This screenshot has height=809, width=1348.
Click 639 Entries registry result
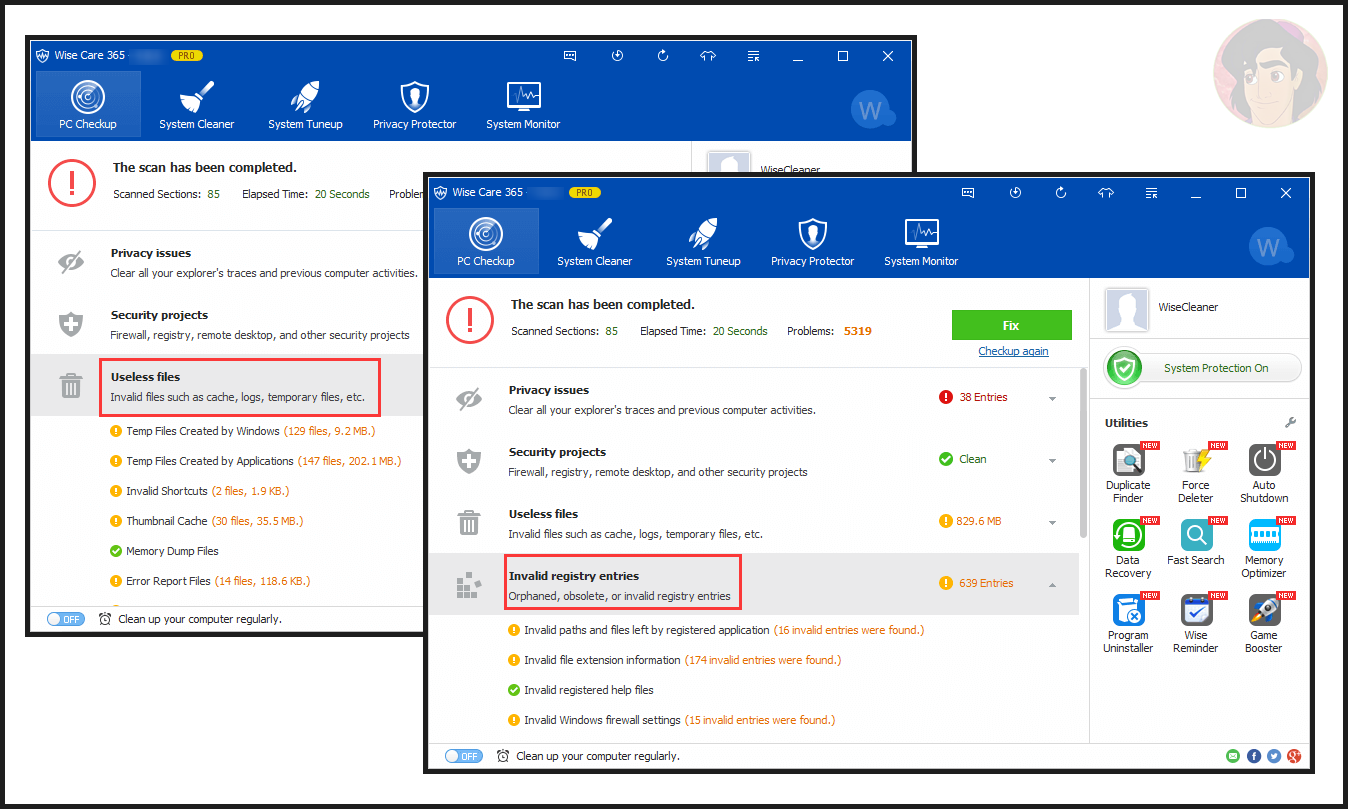[x=976, y=583]
